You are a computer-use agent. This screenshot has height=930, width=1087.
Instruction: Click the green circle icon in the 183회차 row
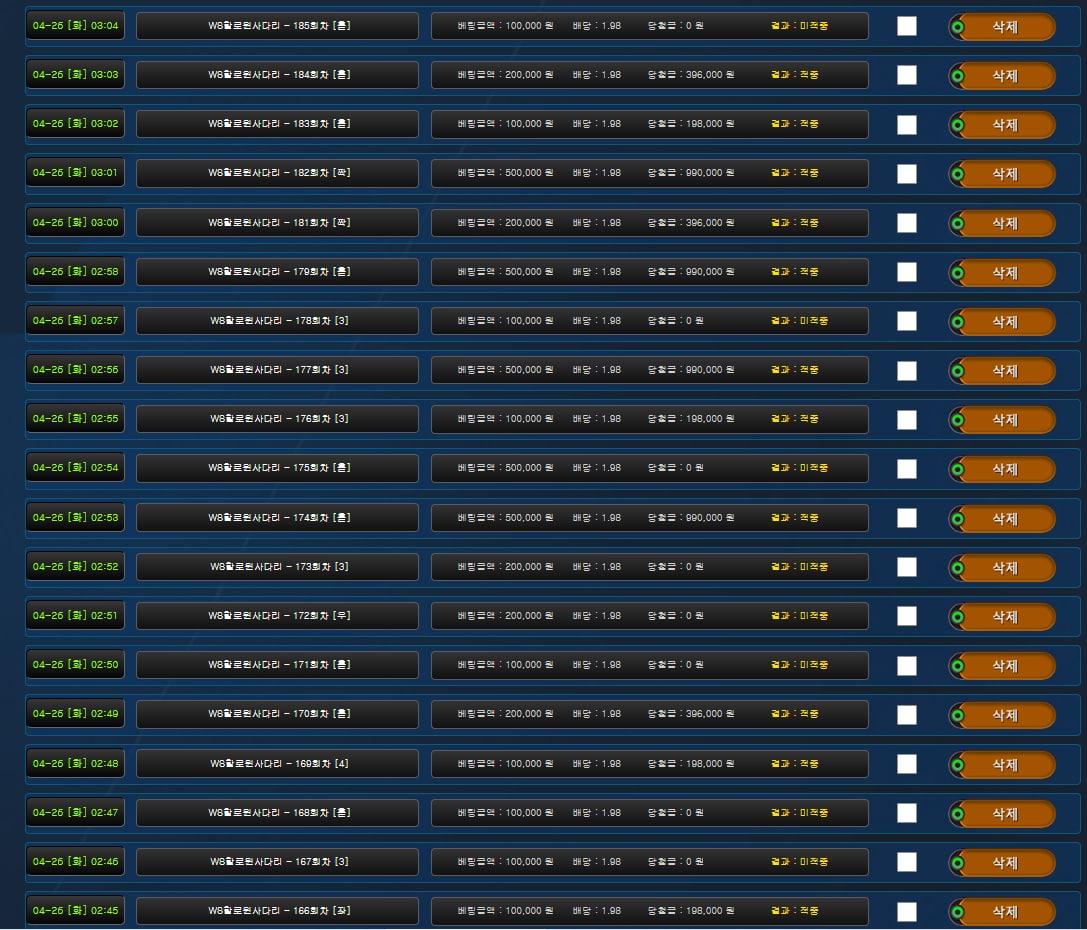tap(957, 125)
